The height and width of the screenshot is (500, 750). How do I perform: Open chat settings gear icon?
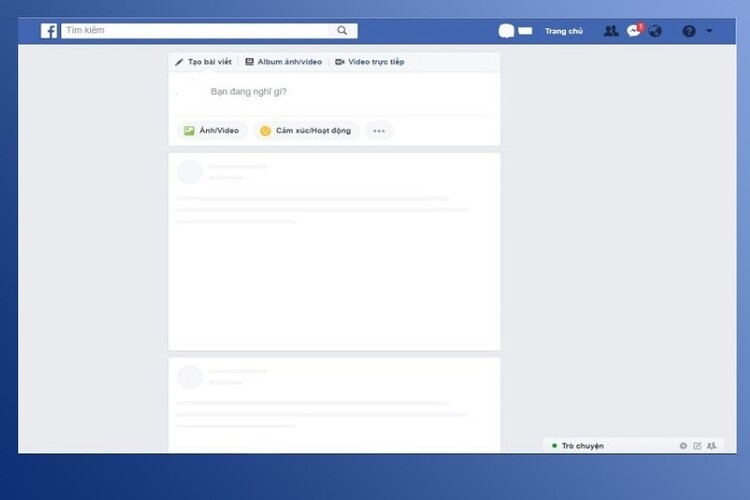click(x=683, y=446)
